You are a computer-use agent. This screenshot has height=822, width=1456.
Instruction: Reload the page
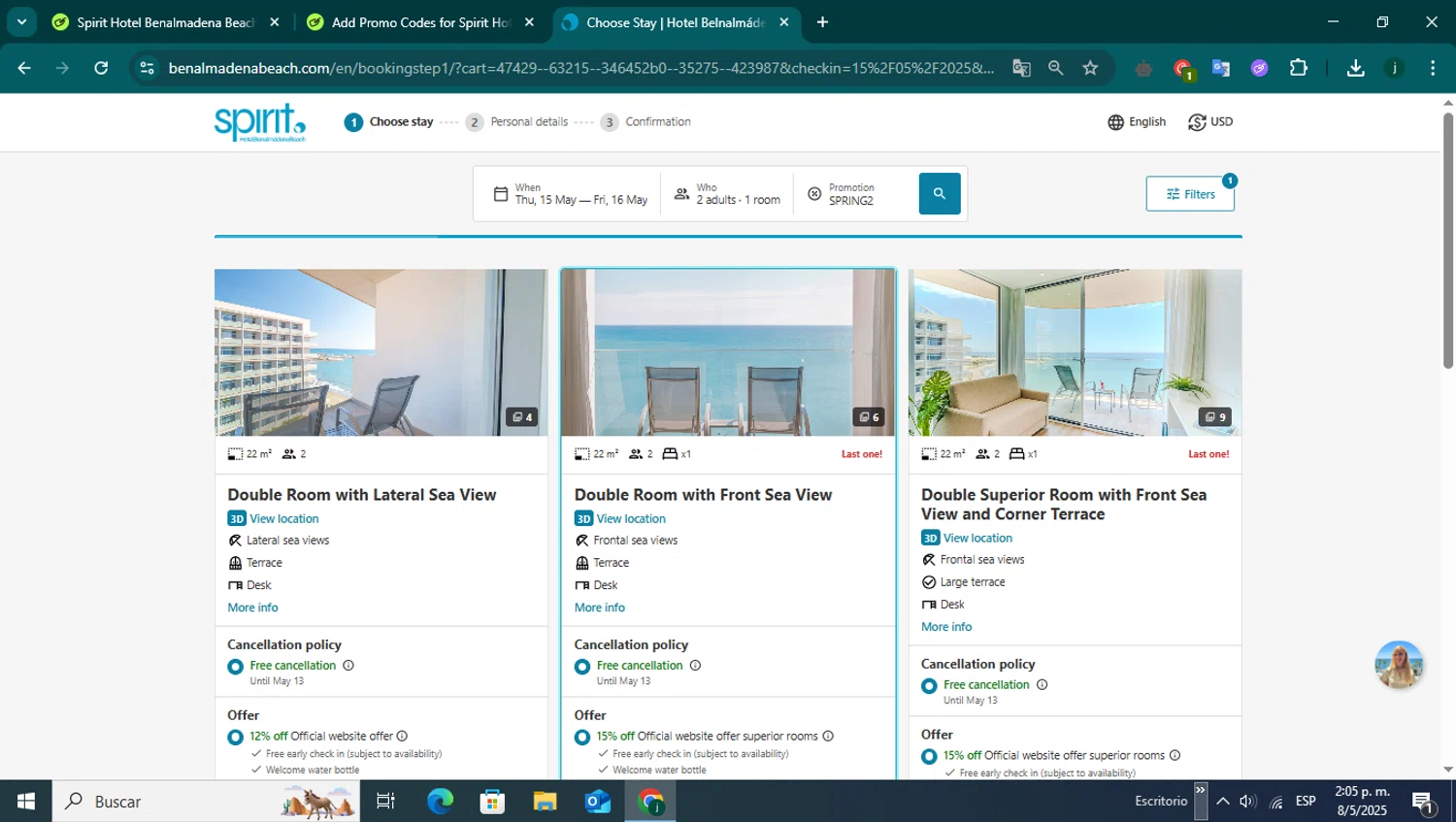101,68
